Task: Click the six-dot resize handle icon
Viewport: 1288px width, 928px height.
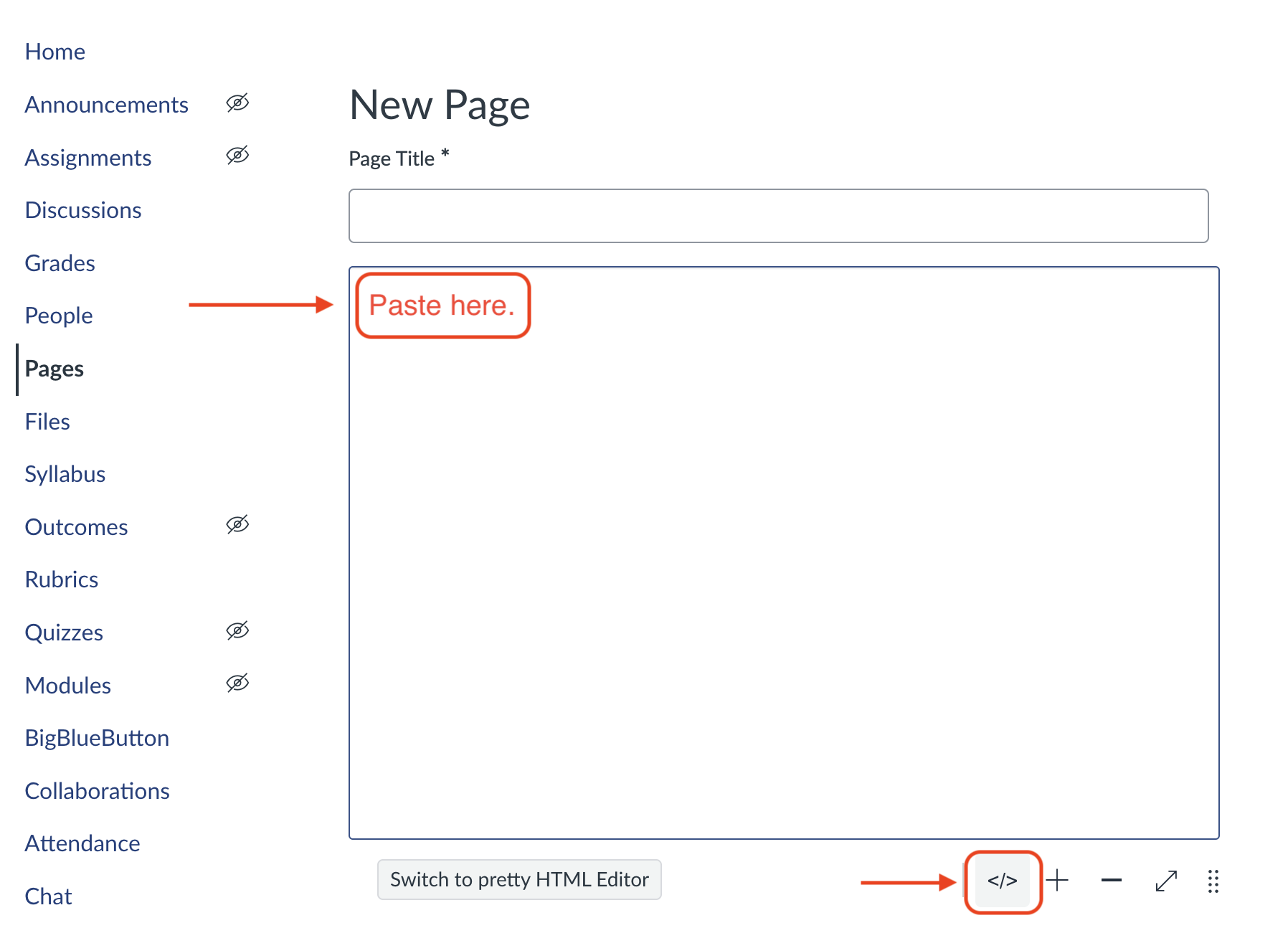Action: click(1213, 881)
